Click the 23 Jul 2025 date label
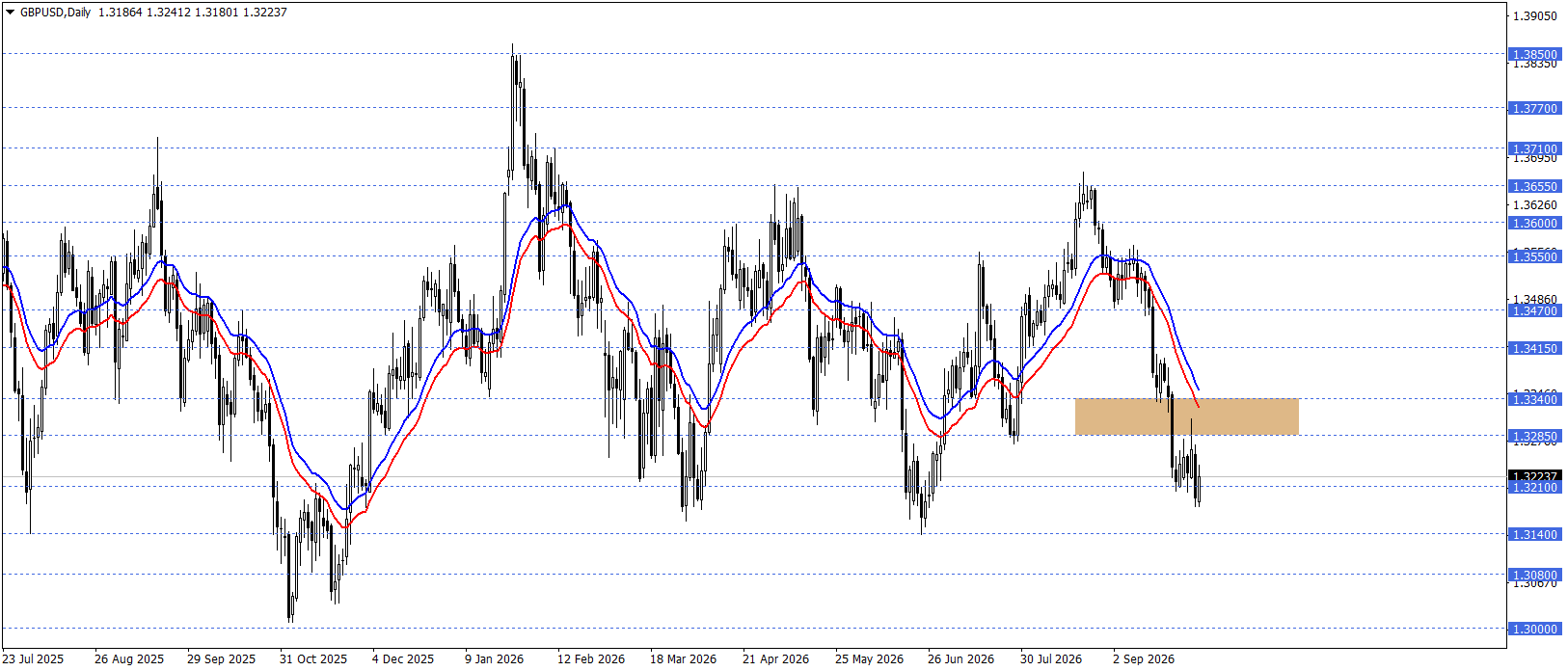This screenshot has width=1568, height=671. coord(34,659)
